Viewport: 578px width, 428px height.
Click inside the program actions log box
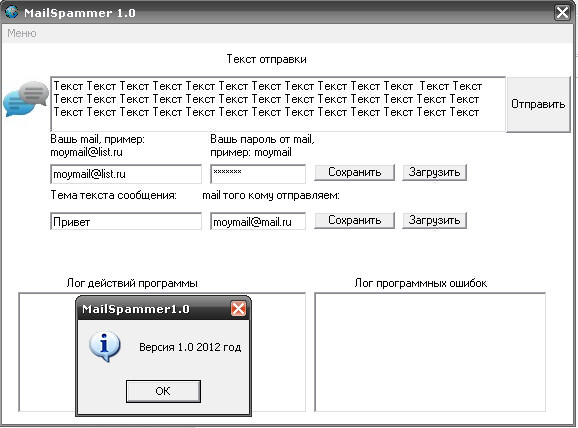tap(278, 352)
